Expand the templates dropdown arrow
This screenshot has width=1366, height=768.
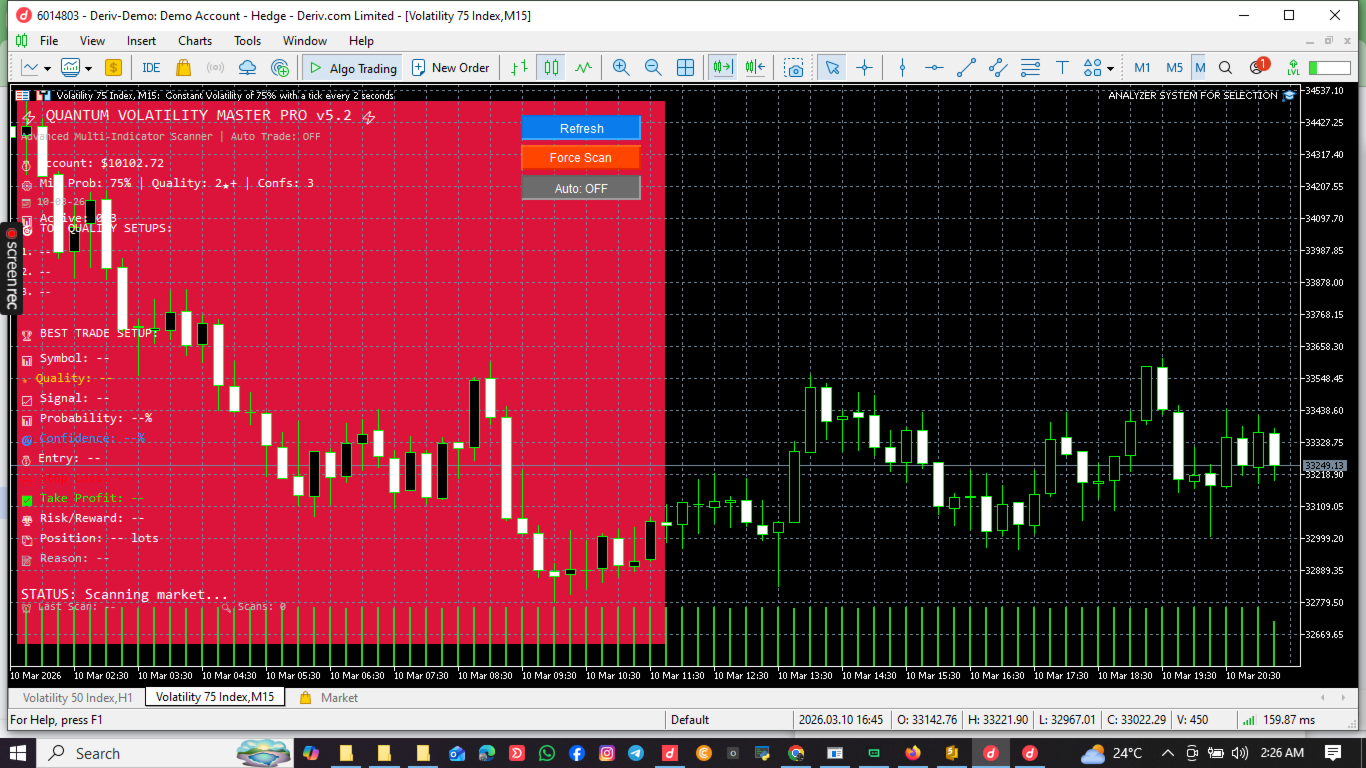89,68
